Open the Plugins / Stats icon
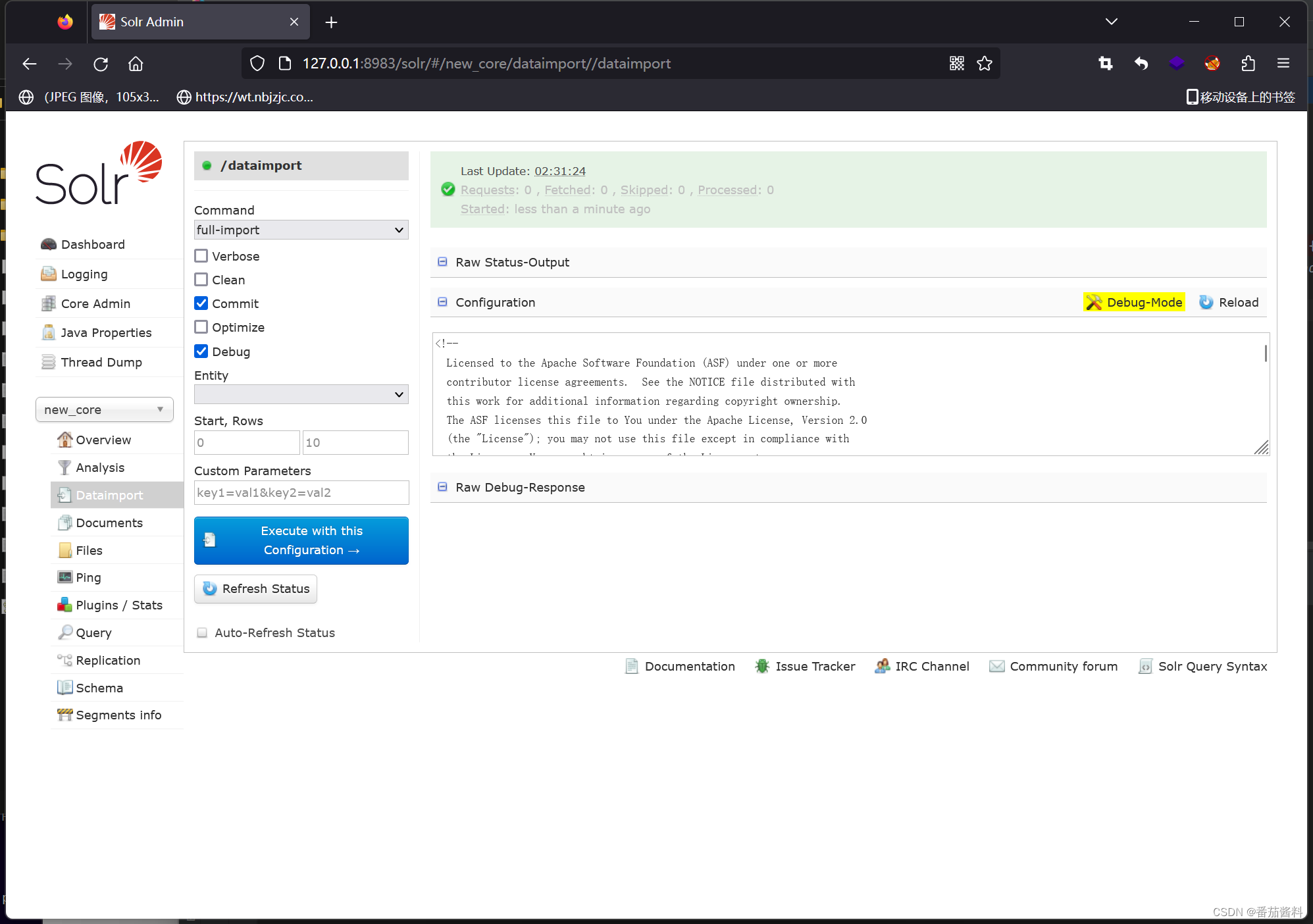 coord(64,605)
